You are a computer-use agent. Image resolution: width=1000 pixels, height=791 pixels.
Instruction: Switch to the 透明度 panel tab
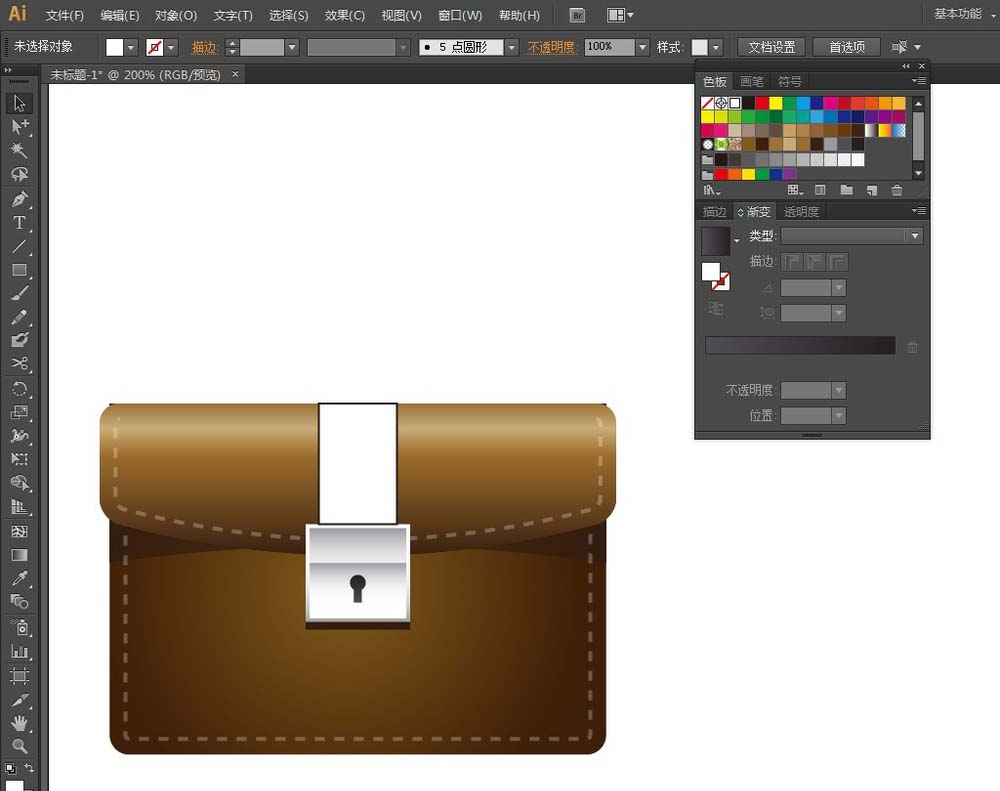point(802,212)
